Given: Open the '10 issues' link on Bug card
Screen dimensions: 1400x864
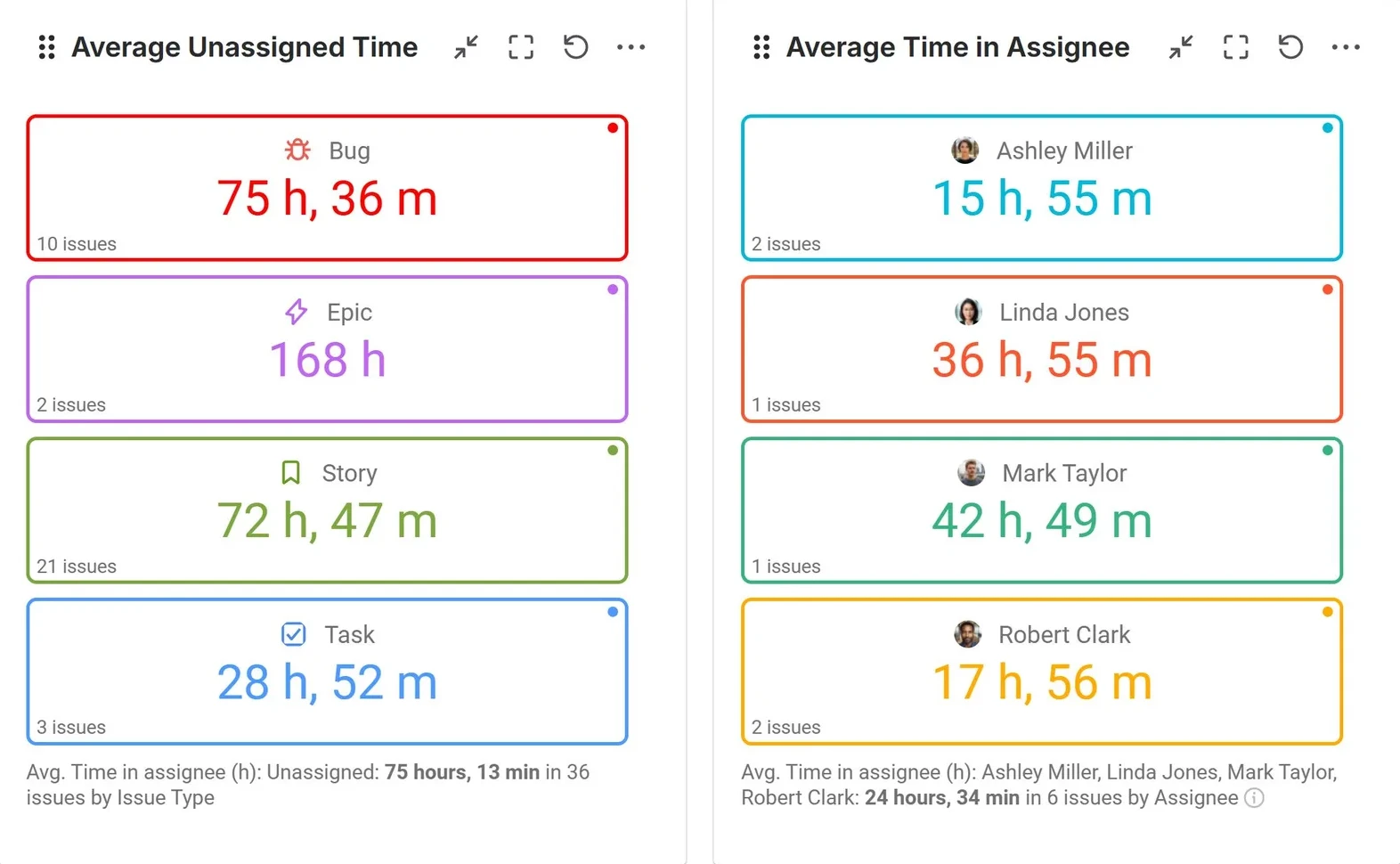Looking at the screenshot, I should (x=77, y=244).
